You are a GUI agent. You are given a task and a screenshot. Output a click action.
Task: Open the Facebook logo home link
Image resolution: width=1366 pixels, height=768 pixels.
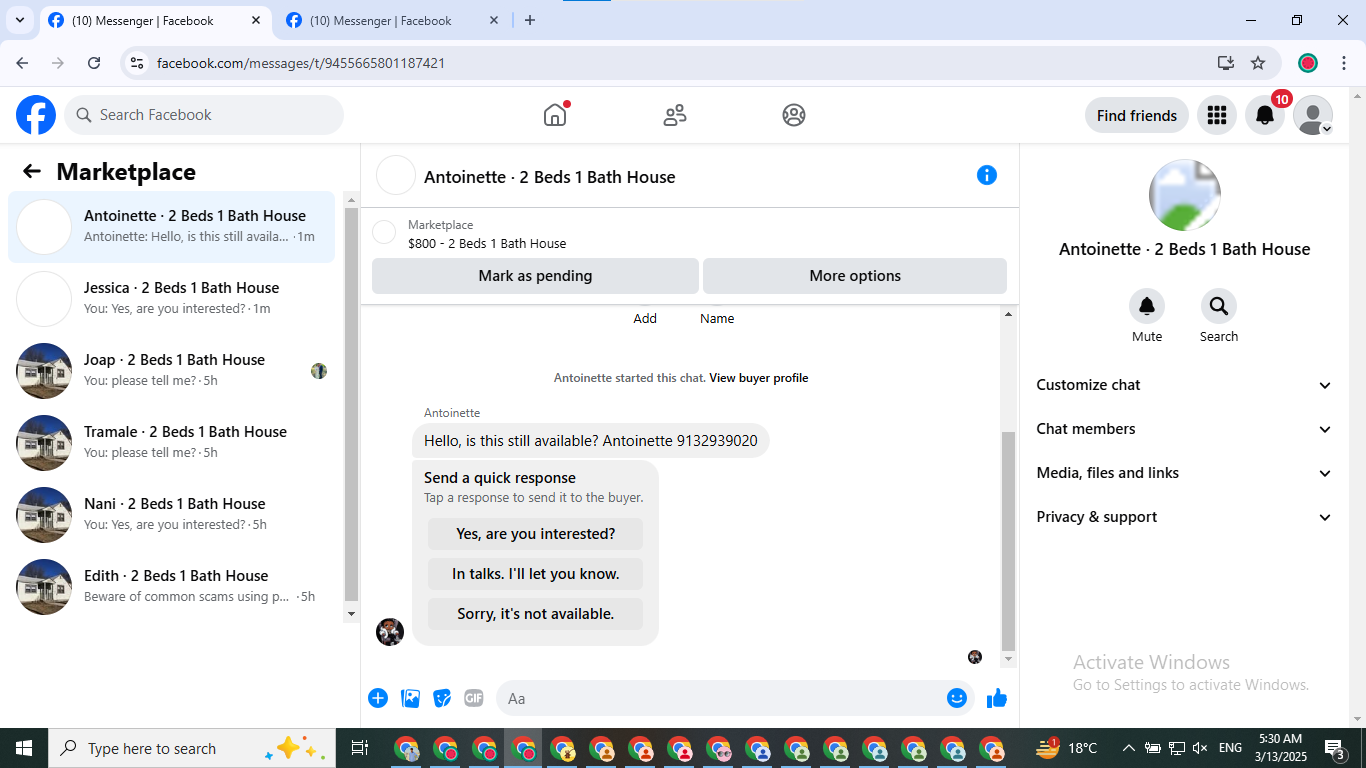[x=36, y=115]
